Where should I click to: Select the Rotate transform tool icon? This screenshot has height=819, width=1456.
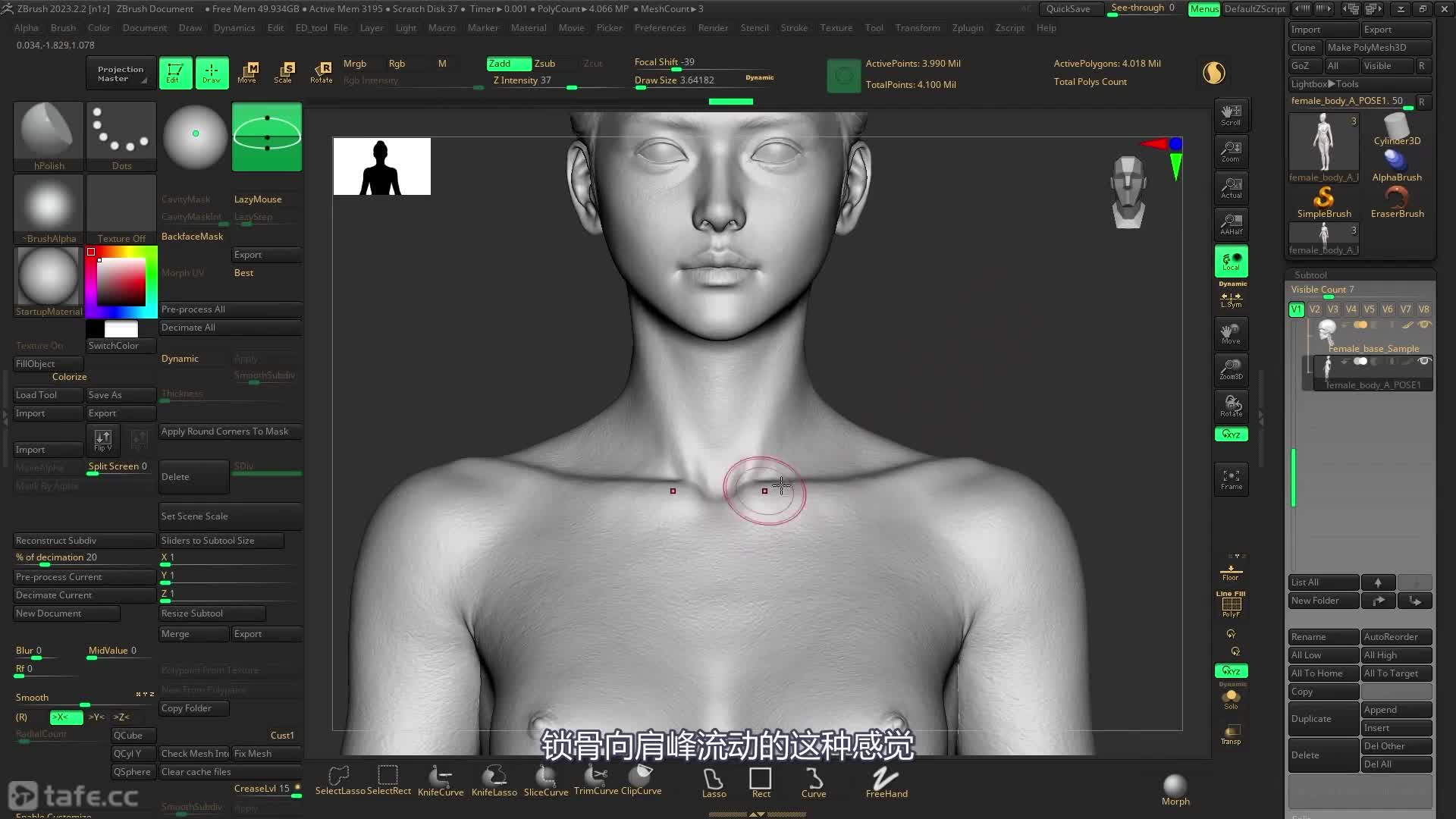point(322,72)
